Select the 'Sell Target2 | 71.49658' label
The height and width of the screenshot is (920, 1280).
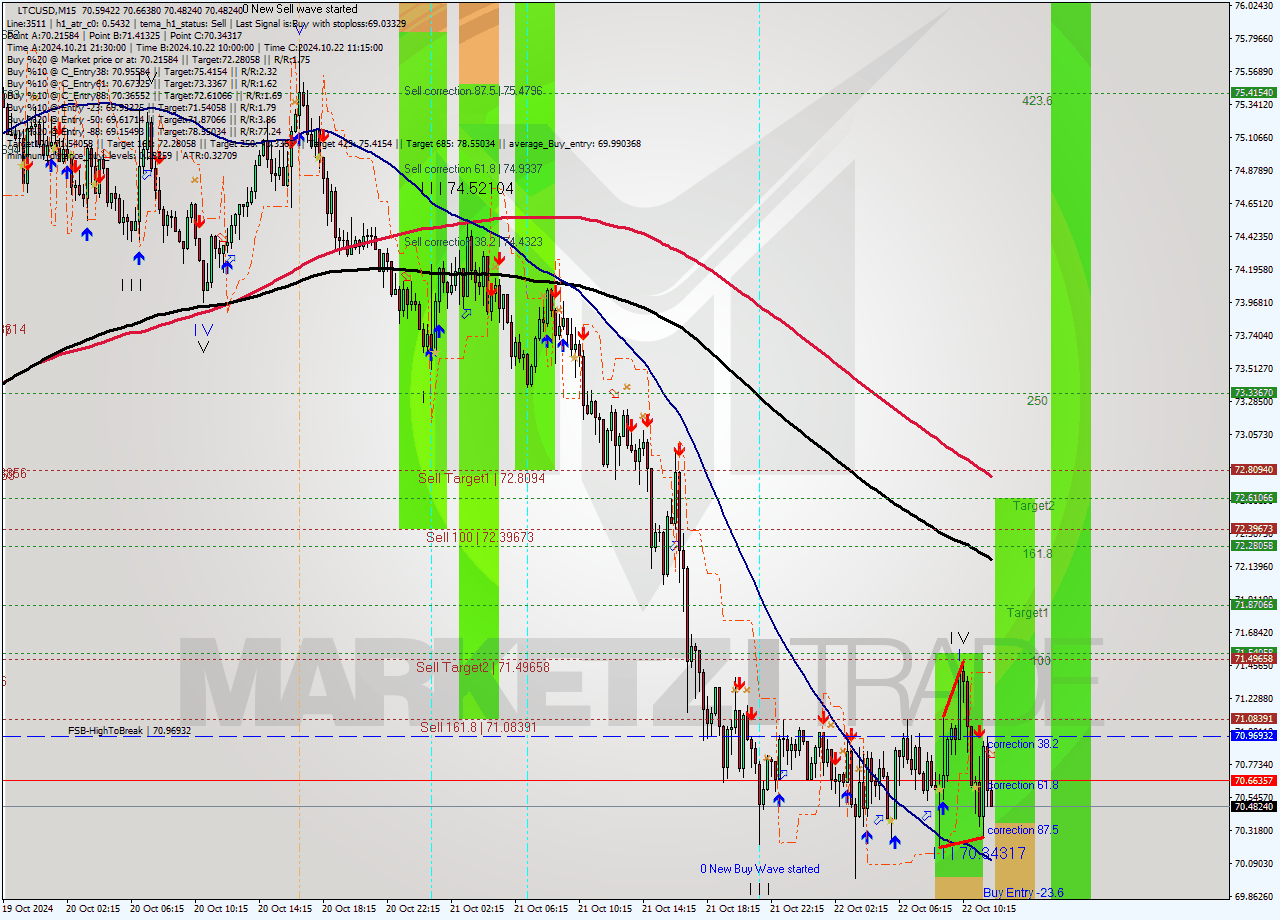pyautogui.click(x=483, y=667)
